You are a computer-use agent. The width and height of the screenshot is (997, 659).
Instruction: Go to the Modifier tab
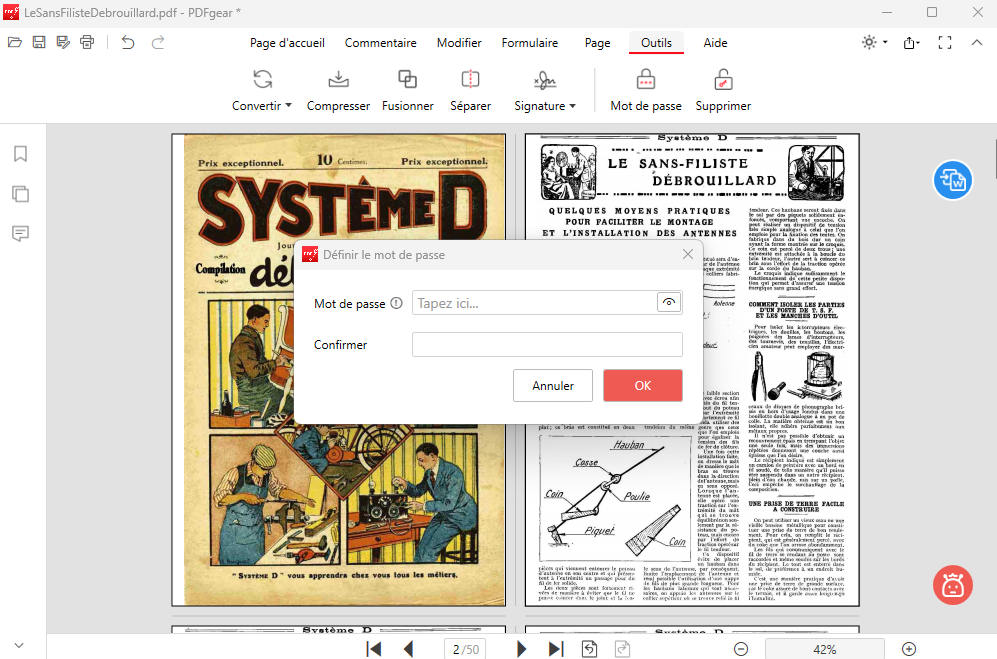[x=459, y=43]
